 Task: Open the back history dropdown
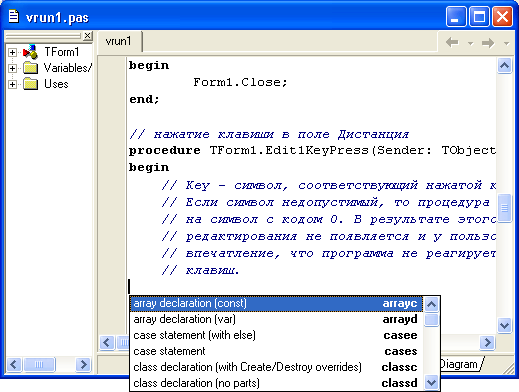tap(470, 43)
